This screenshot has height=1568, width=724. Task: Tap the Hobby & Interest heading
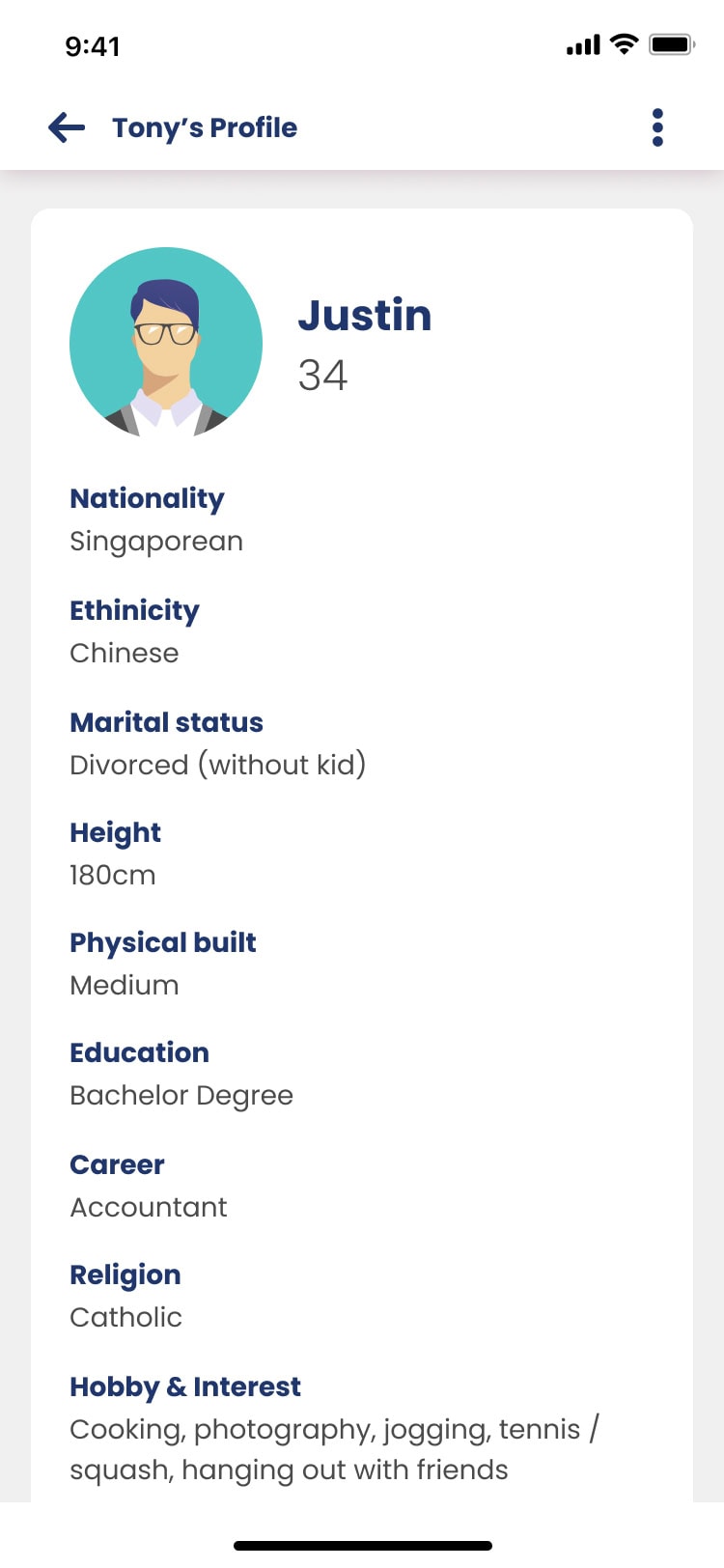185,1387
